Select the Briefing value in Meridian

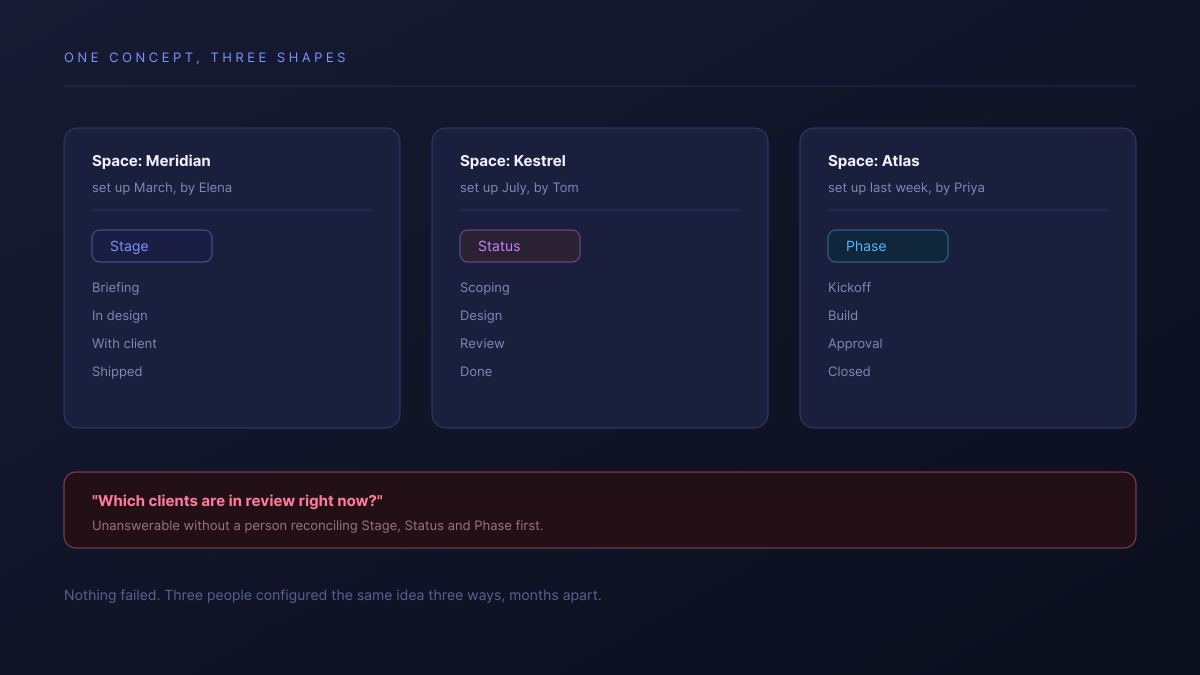[116, 288]
